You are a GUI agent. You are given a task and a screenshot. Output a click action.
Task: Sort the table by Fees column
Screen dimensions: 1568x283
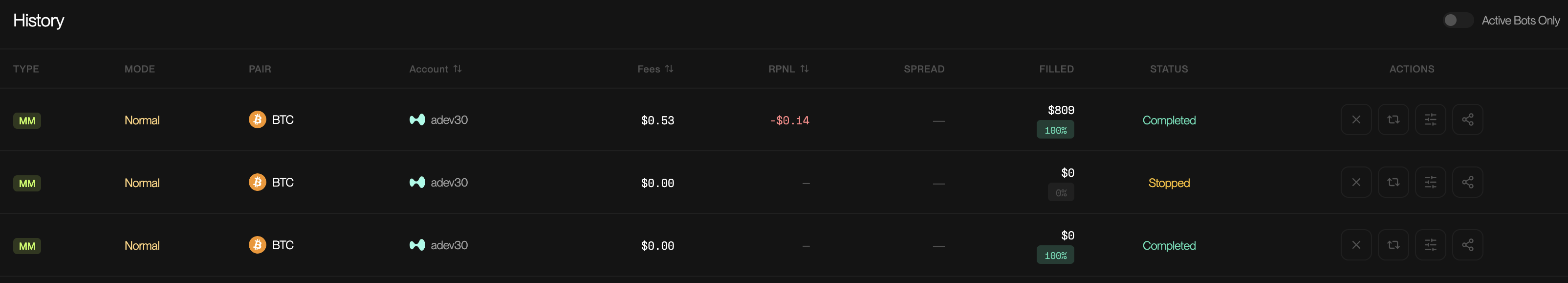point(655,69)
